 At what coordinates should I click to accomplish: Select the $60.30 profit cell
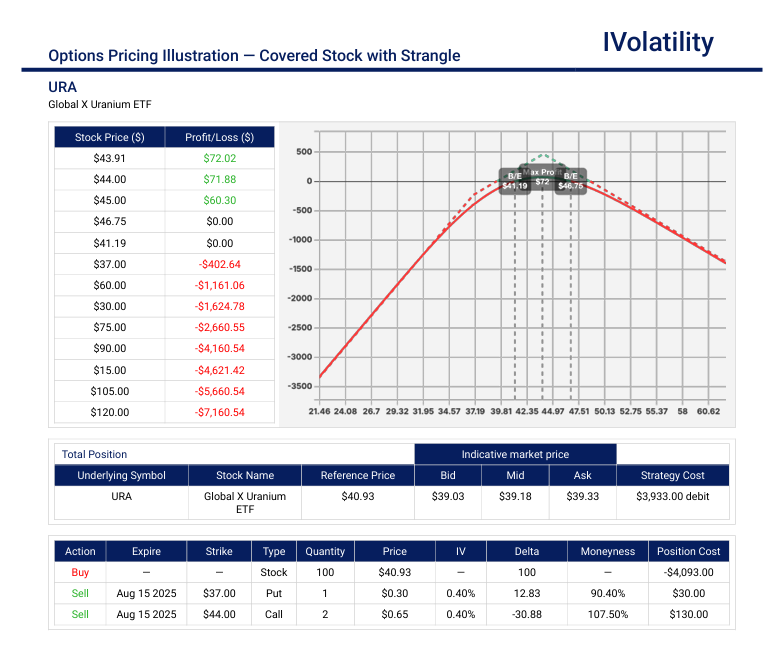(220, 200)
